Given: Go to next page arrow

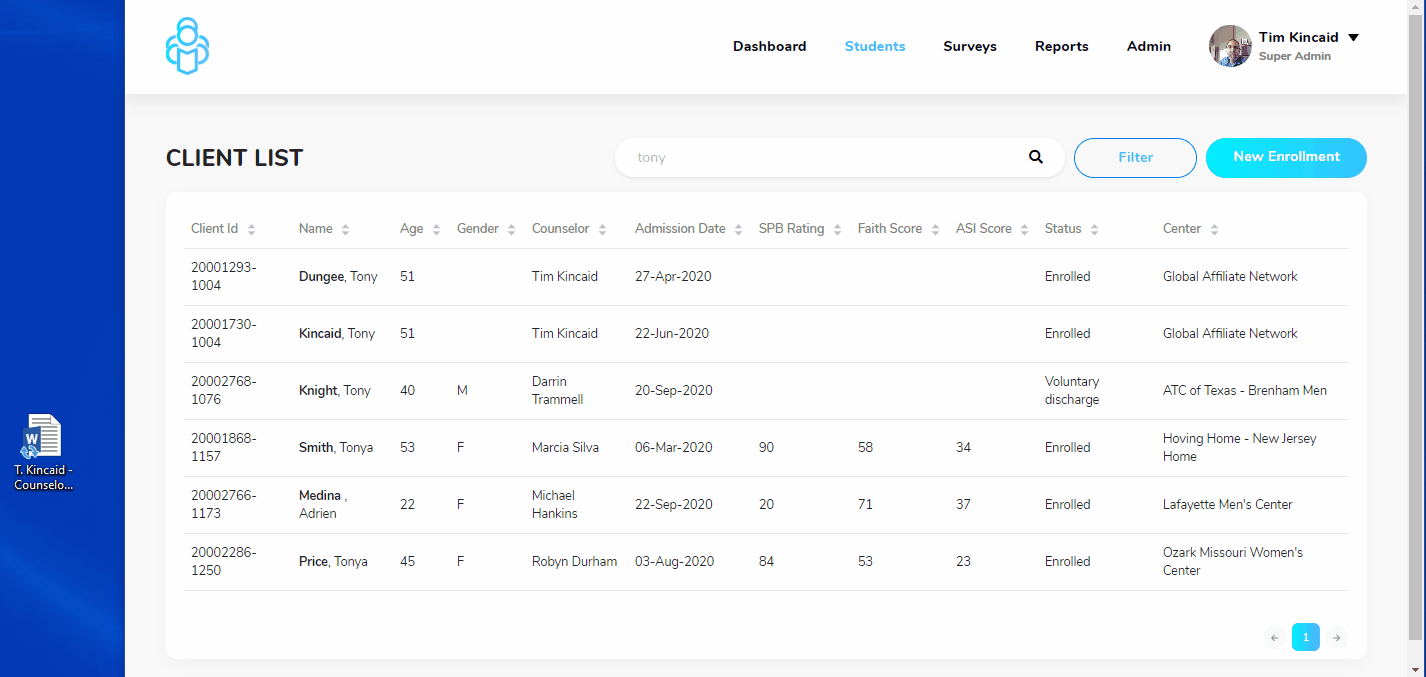Looking at the screenshot, I should point(1336,637).
